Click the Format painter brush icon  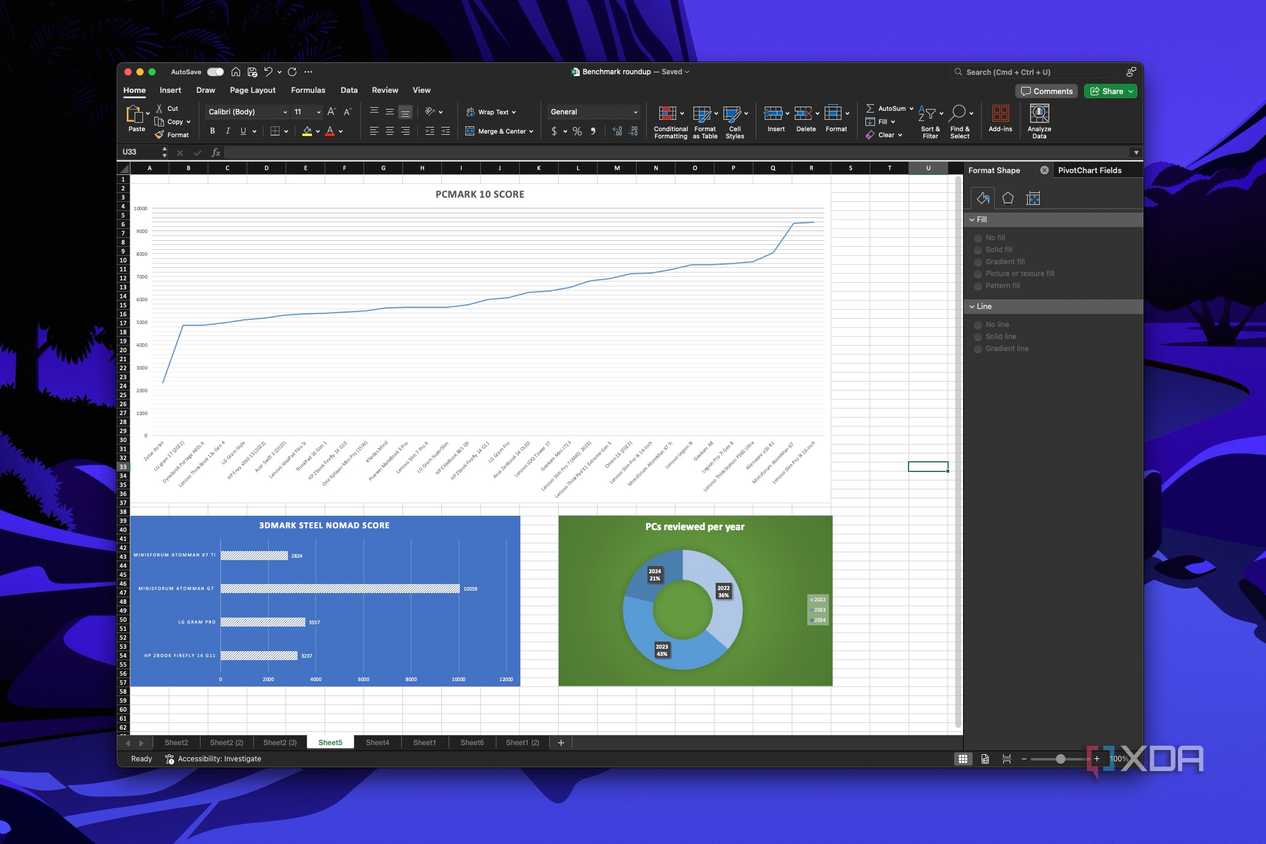[160, 134]
